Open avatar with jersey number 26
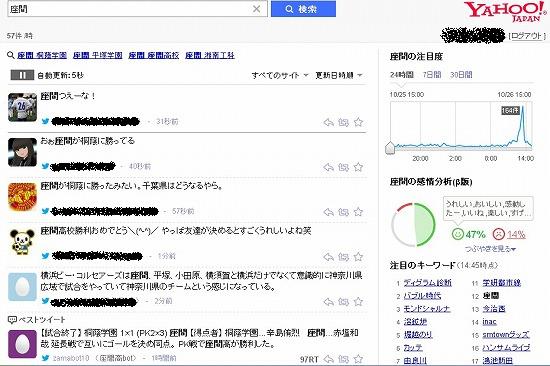Screen dimensions: 550x366 coord(22,107)
